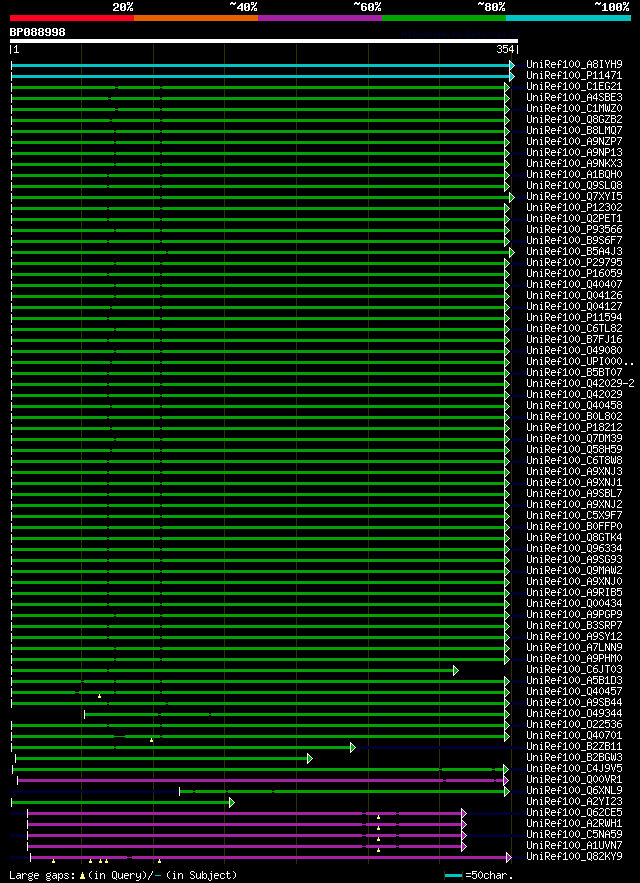640x883 pixels.
Task: Click the BP088998 query title
Action: [x=37, y=32]
